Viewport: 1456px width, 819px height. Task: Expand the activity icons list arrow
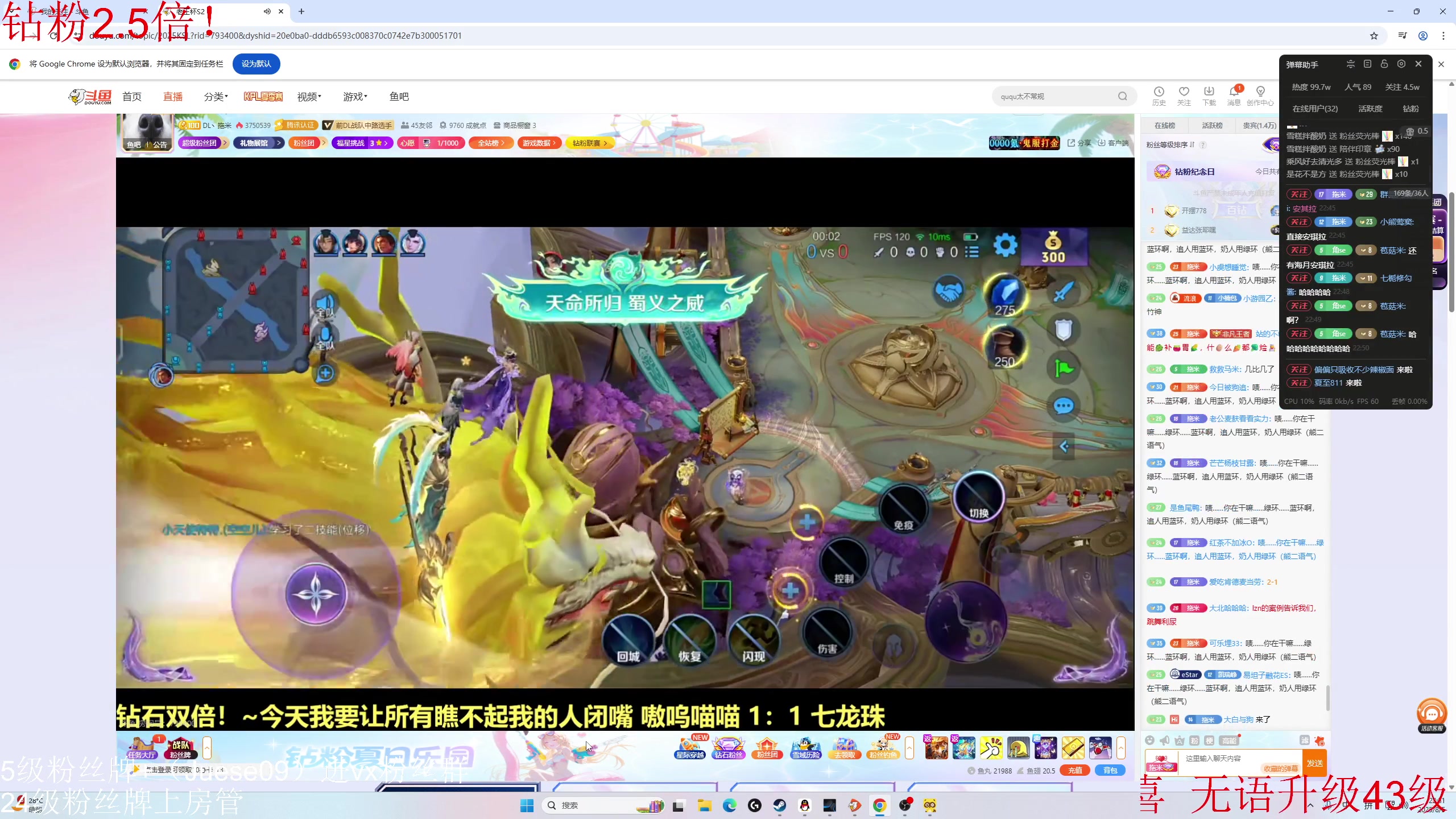click(909, 747)
